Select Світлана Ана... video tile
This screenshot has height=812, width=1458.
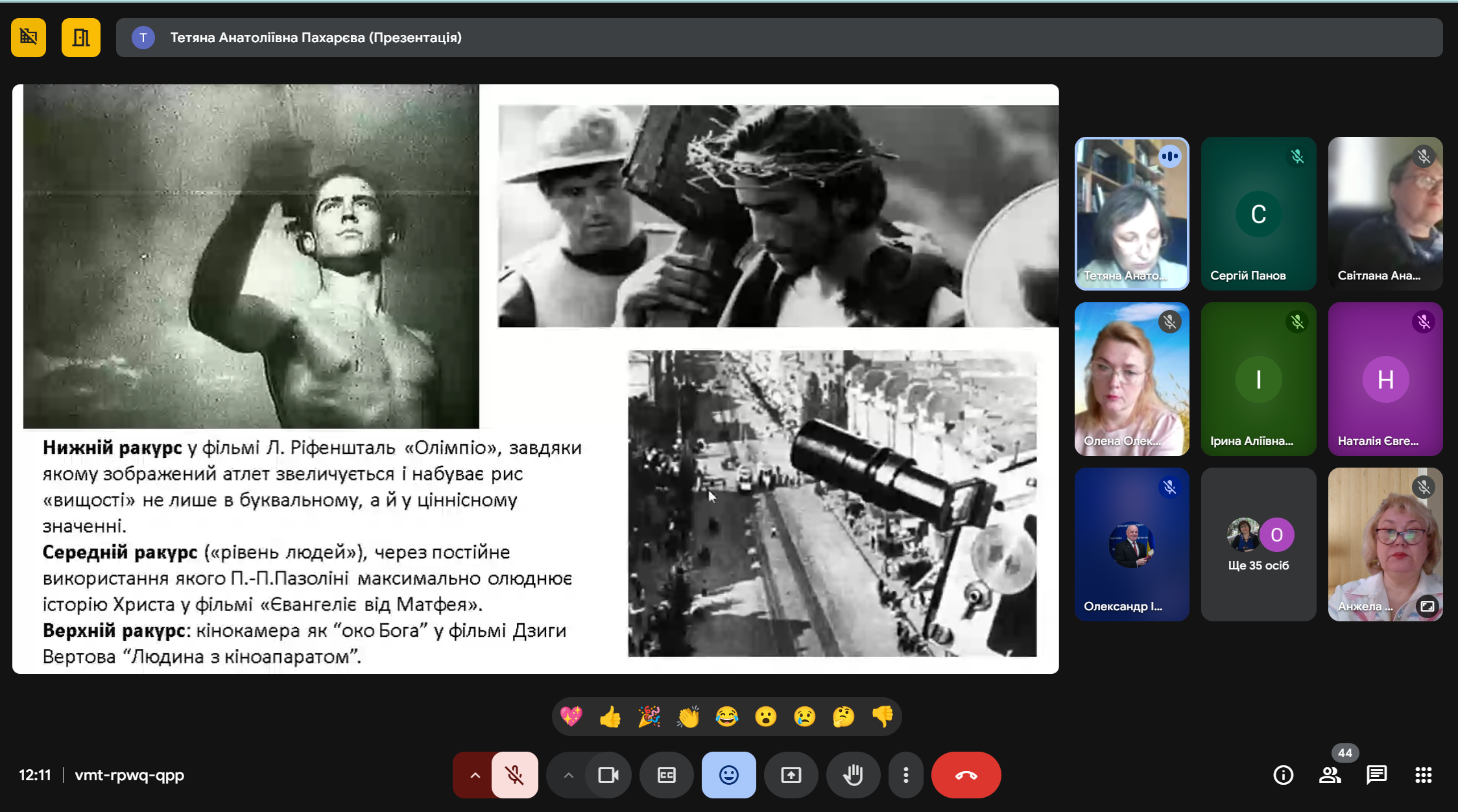pos(1385,213)
